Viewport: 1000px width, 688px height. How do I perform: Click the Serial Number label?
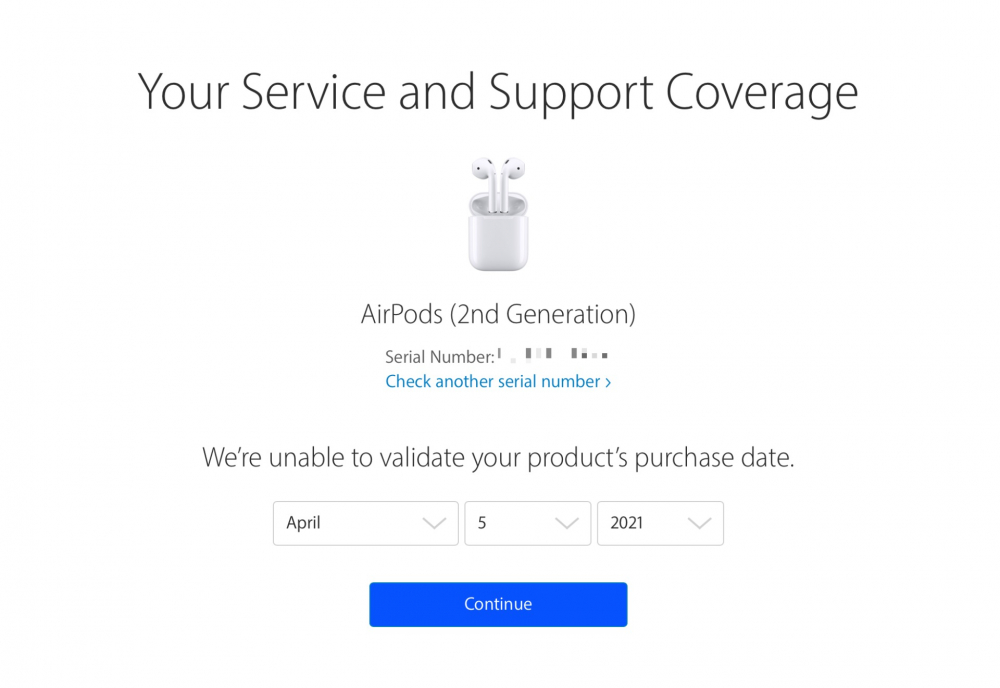pyautogui.click(x=440, y=356)
